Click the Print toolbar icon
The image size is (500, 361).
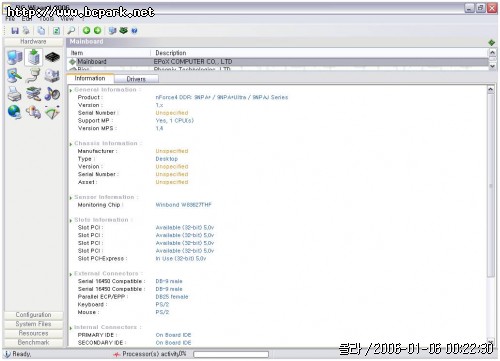coord(26,31)
